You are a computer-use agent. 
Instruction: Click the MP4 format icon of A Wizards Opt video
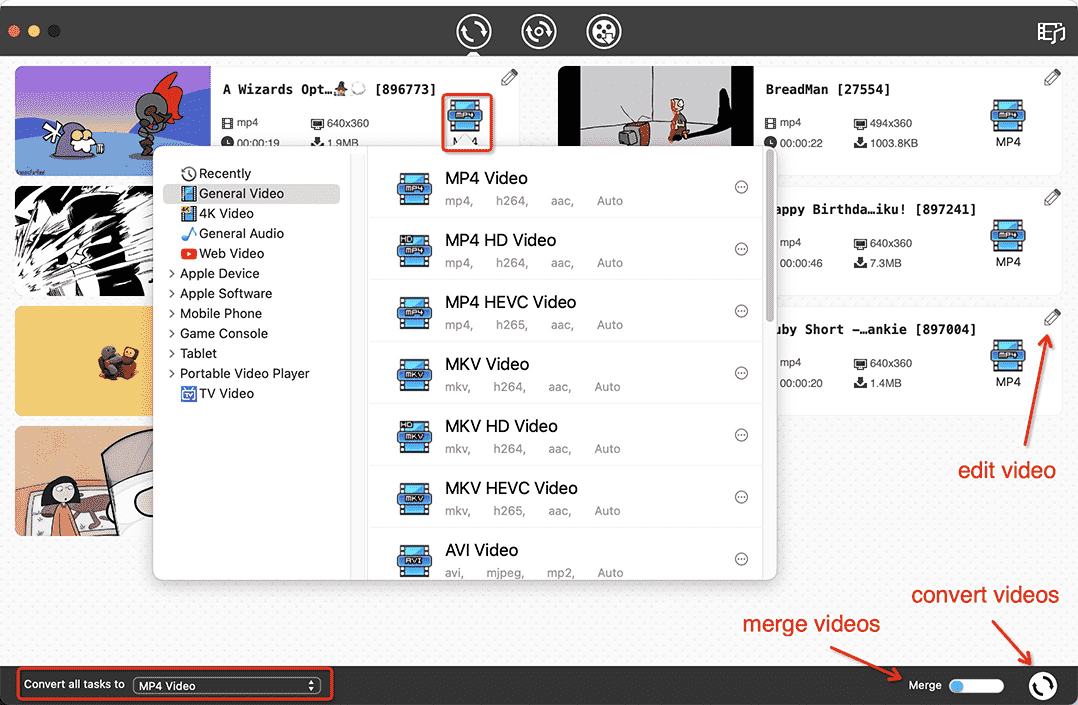click(465, 116)
